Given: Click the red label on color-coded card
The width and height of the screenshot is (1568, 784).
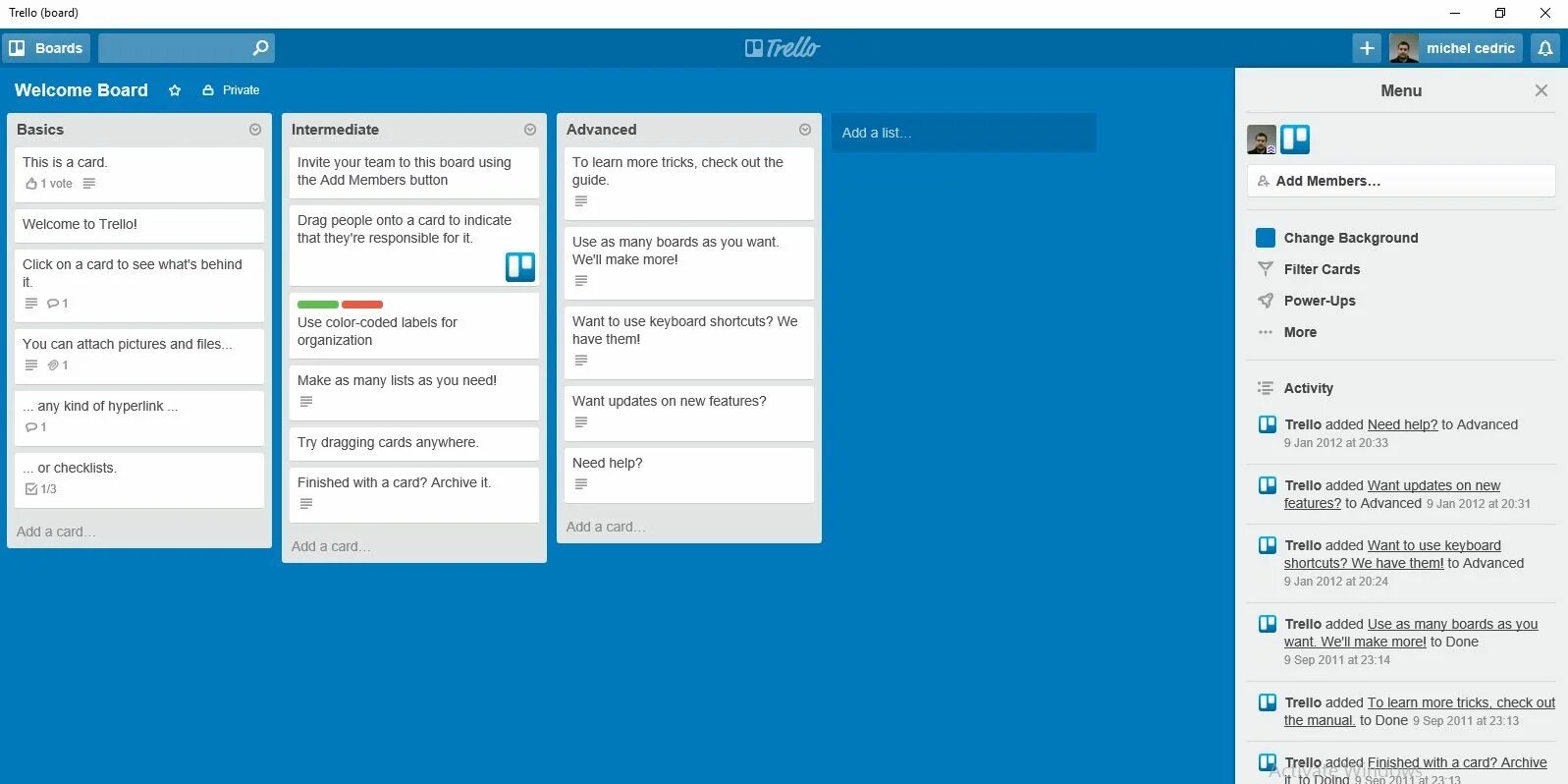Looking at the screenshot, I should (362, 305).
